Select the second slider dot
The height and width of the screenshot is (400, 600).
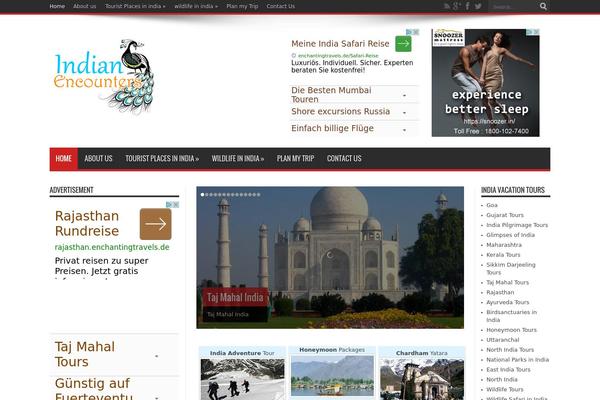pyautogui.click(x=207, y=195)
